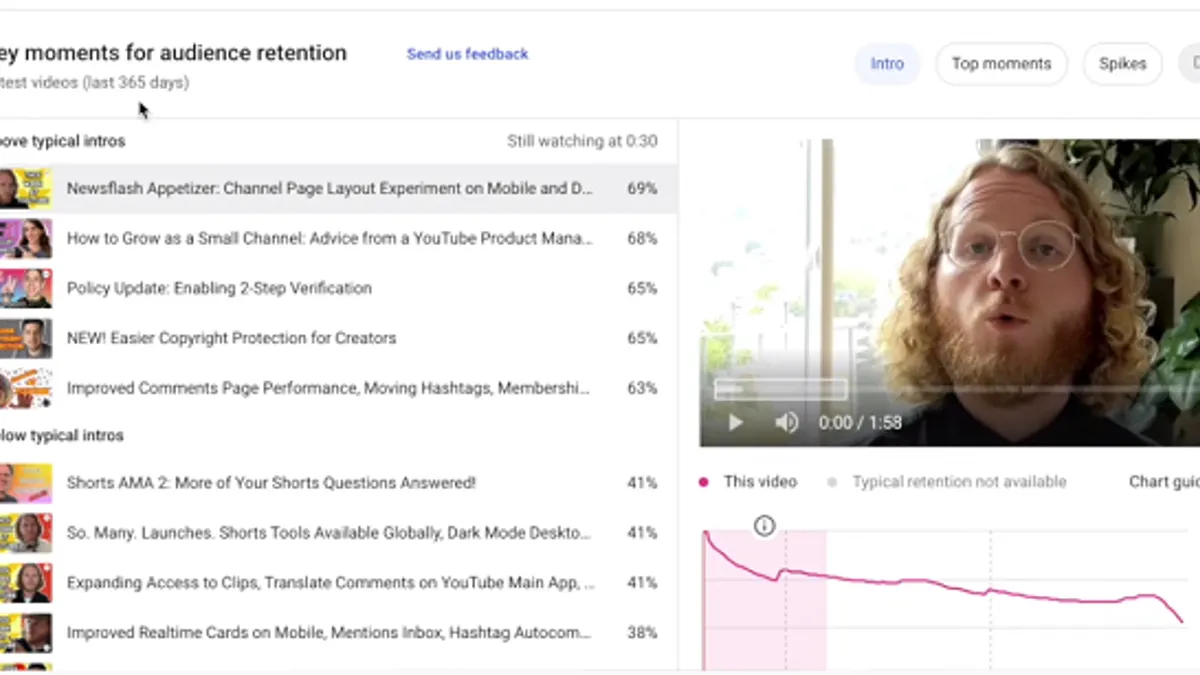
Task: Click thumbnail of Shorts AMA 2 video
Action: pos(25,483)
